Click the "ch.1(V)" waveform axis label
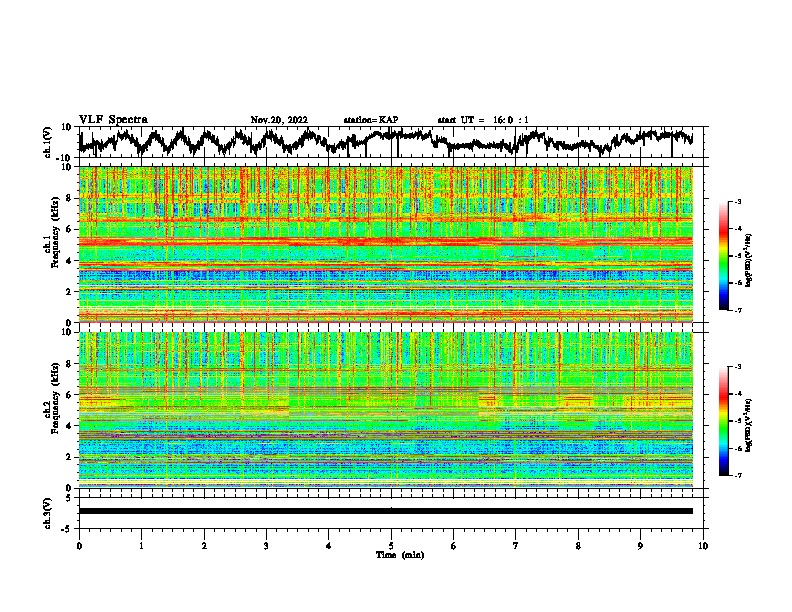792x612 pixels. 48,142
